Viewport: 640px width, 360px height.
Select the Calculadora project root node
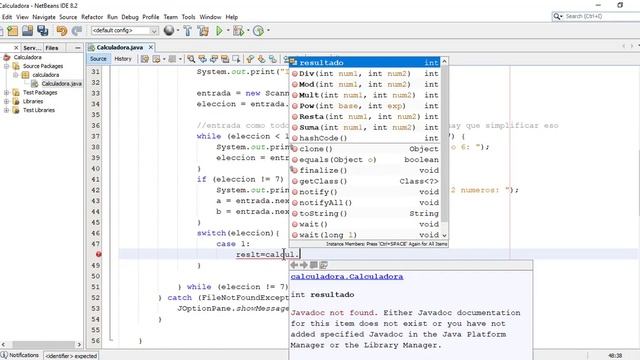coord(27,57)
